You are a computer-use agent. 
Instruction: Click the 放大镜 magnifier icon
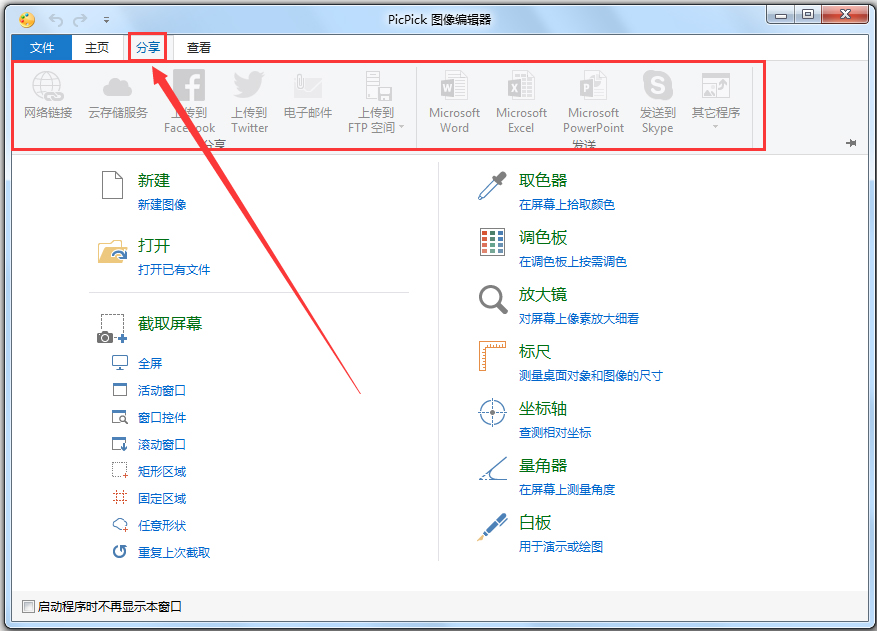click(x=493, y=299)
